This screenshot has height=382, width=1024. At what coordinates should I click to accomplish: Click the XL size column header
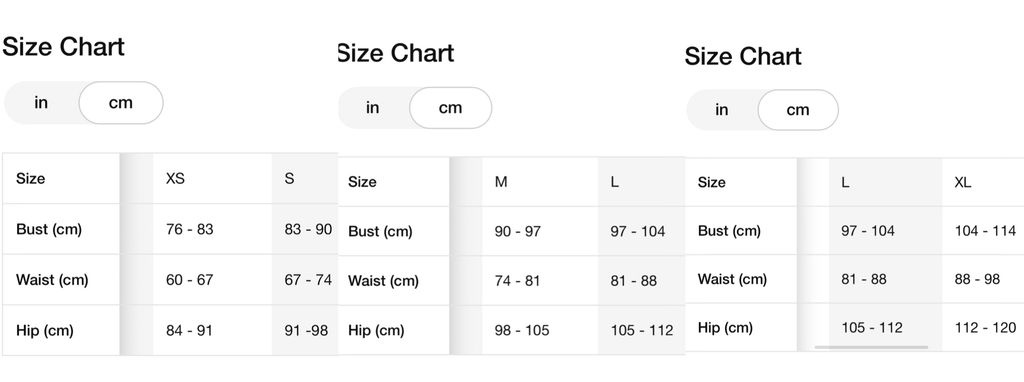pos(963,182)
